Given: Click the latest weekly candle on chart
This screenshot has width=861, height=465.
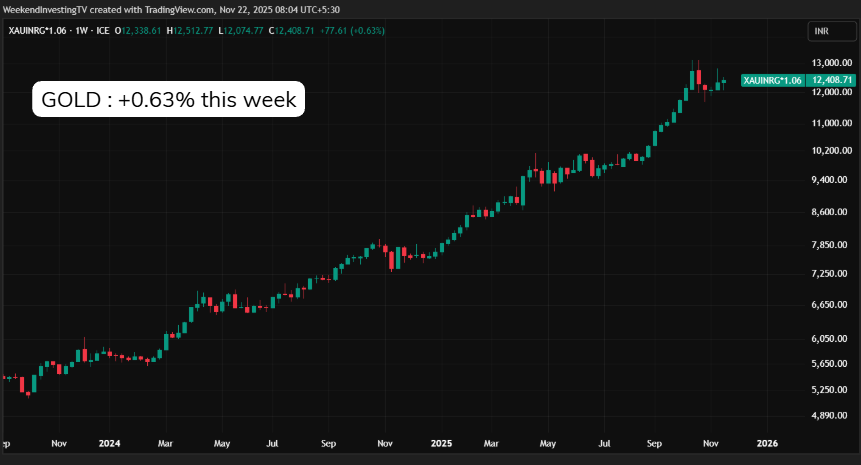Looking at the screenshot, I should (724, 80).
